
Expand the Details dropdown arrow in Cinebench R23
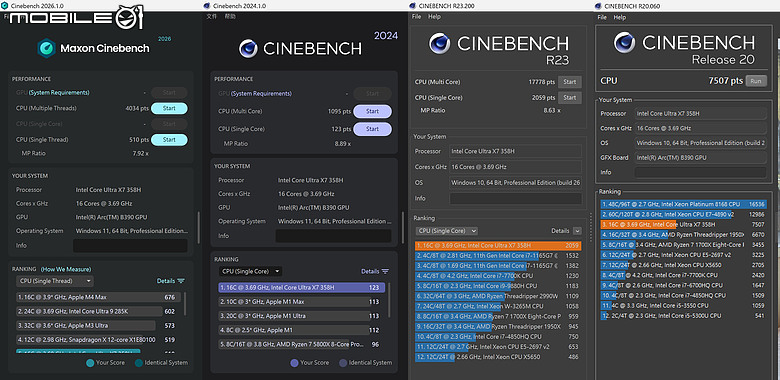coord(577,231)
